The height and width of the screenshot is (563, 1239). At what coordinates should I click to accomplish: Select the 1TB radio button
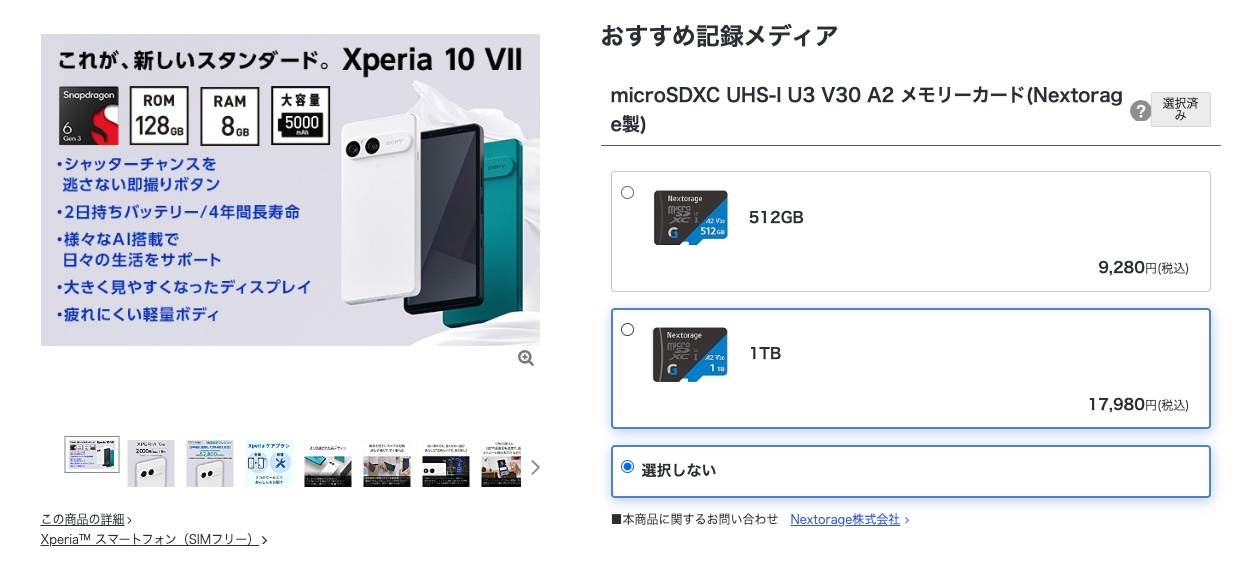coord(627,329)
